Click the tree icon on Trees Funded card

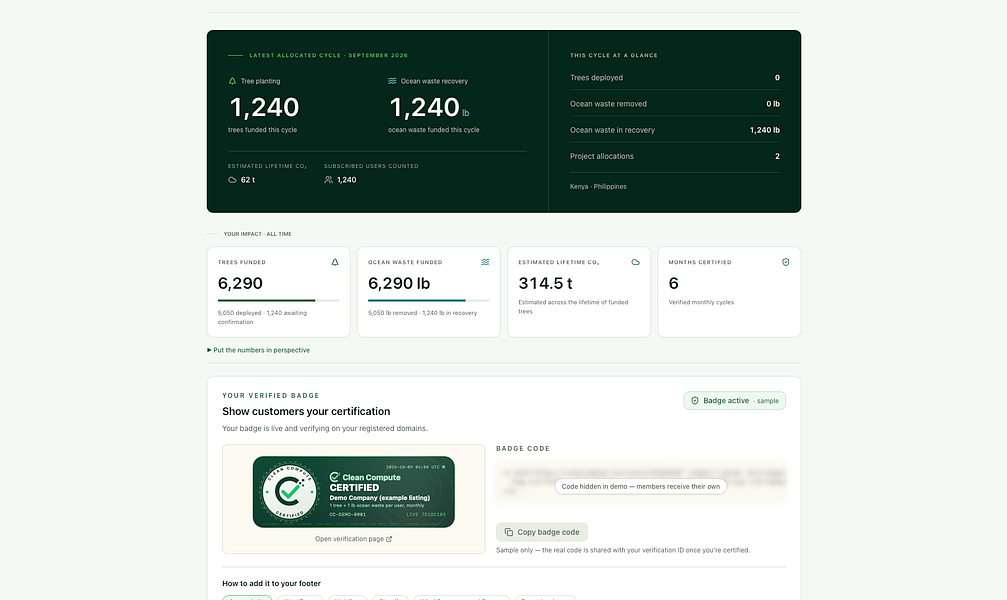coord(335,262)
